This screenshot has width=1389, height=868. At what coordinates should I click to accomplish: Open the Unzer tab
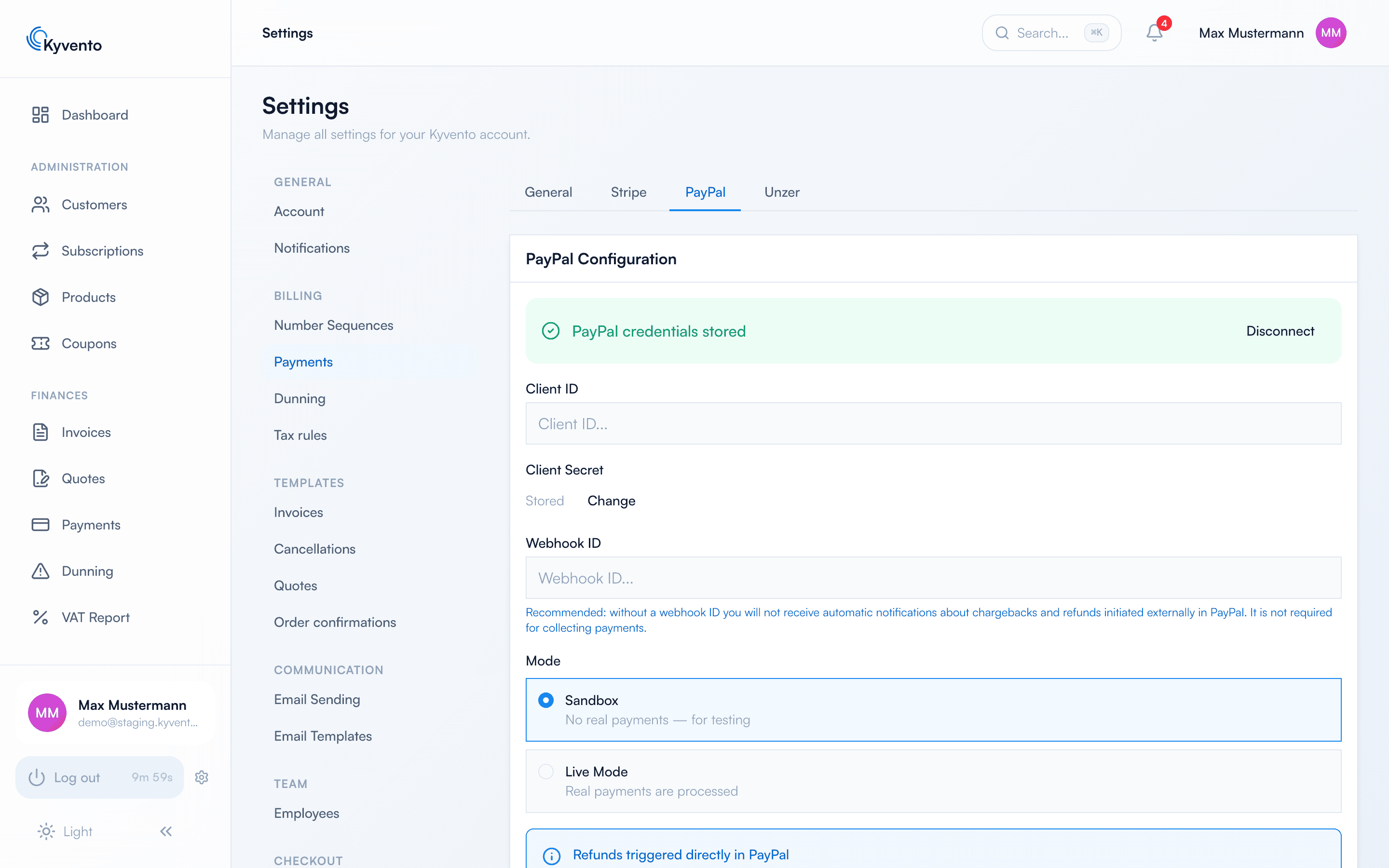782,192
